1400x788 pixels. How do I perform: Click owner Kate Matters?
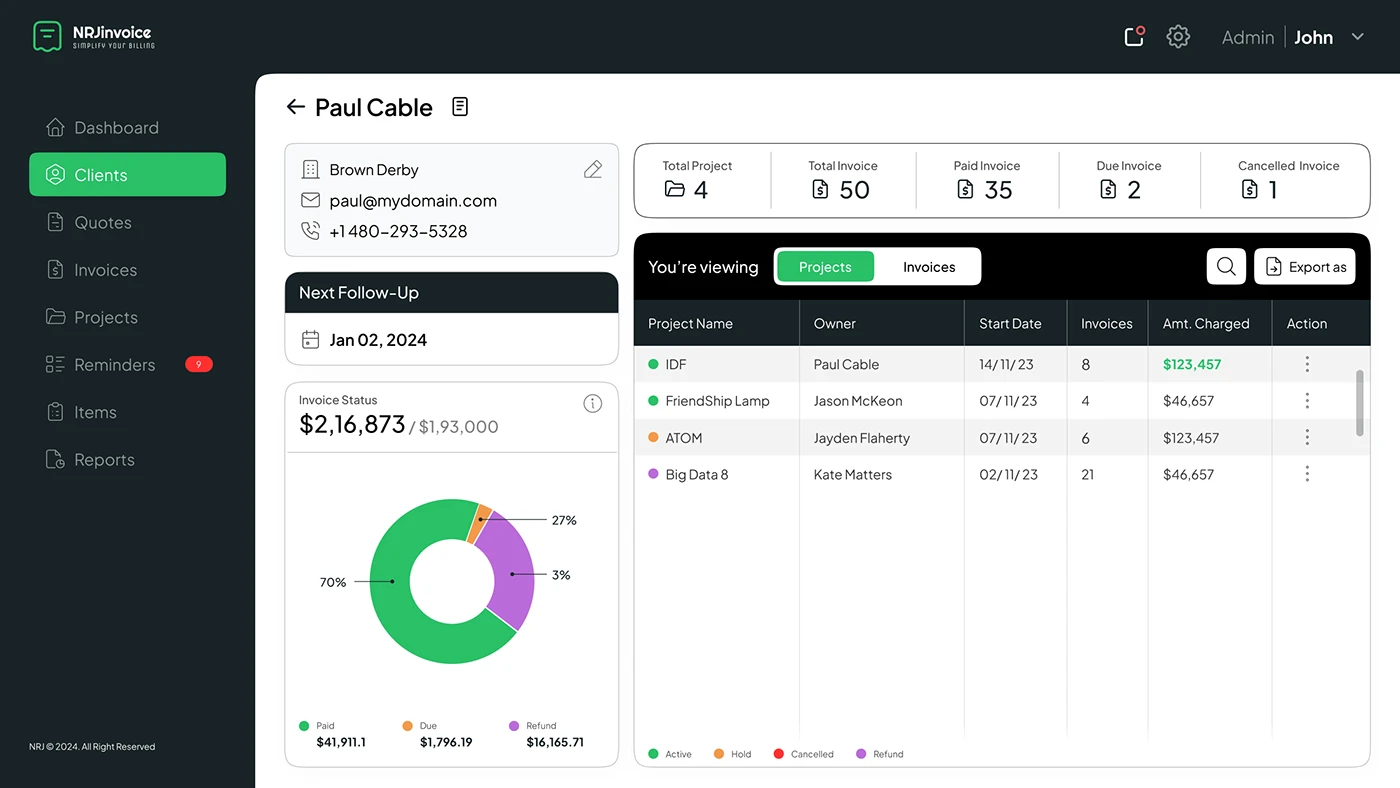853,475
